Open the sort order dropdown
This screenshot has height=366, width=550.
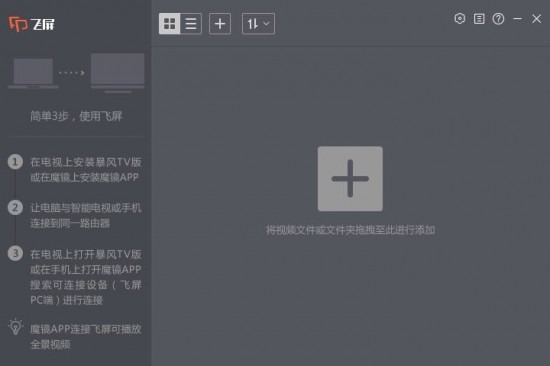(258, 24)
